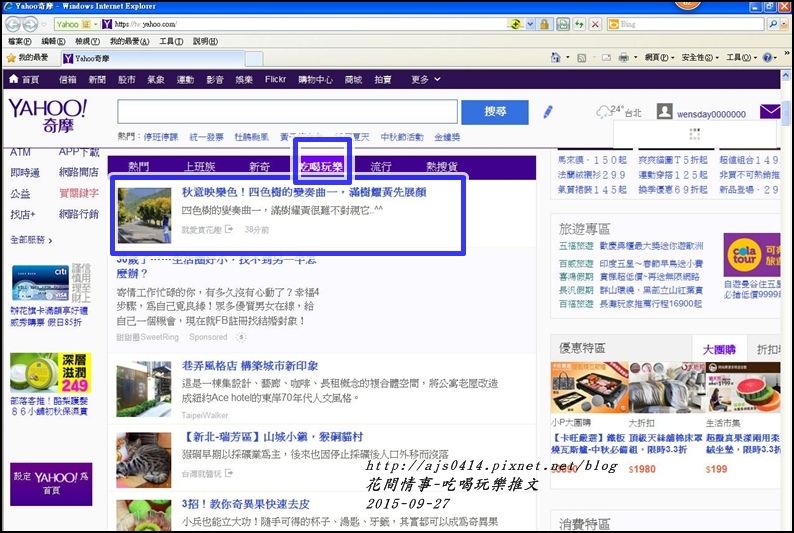
Task: Click 新聞 in Yahoo top navigation
Action: (97, 79)
